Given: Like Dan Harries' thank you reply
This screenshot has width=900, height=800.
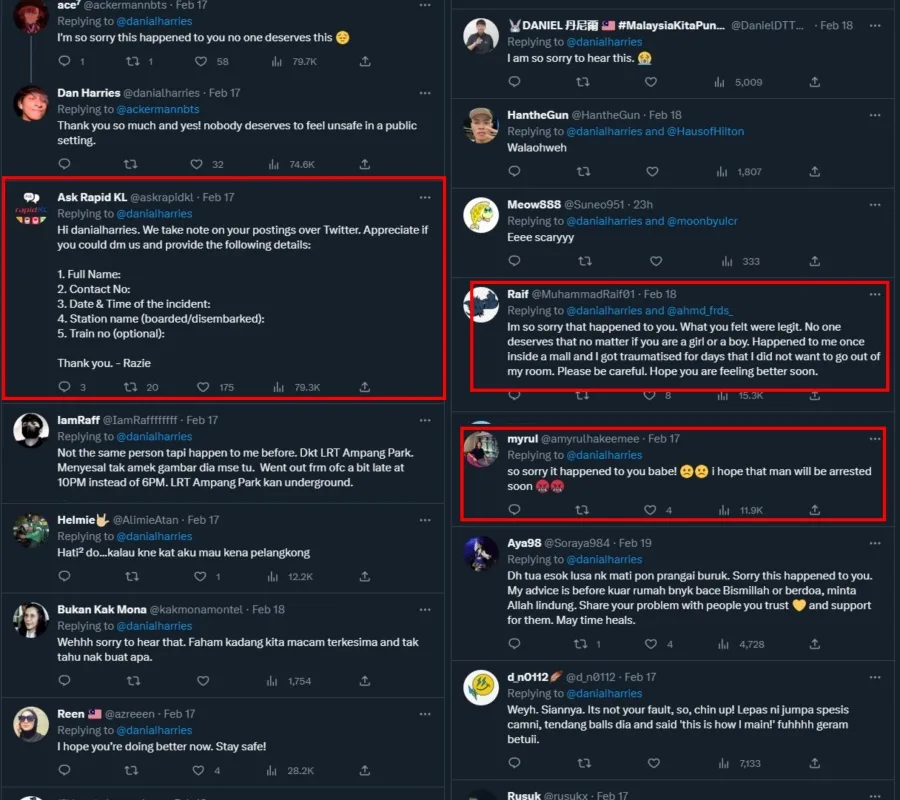Looking at the screenshot, I should (197, 164).
